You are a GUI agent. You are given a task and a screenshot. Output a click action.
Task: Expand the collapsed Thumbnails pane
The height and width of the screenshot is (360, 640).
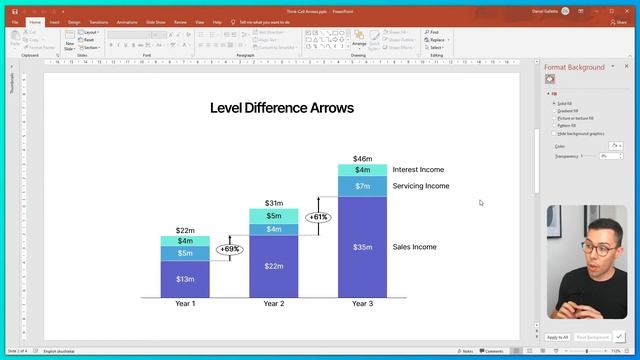[x=12, y=67]
